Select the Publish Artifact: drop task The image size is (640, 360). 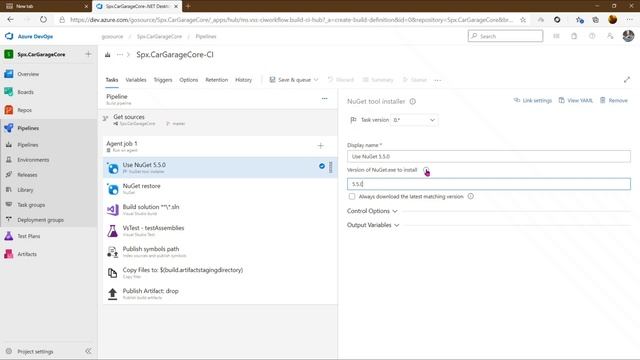[x=220, y=293]
